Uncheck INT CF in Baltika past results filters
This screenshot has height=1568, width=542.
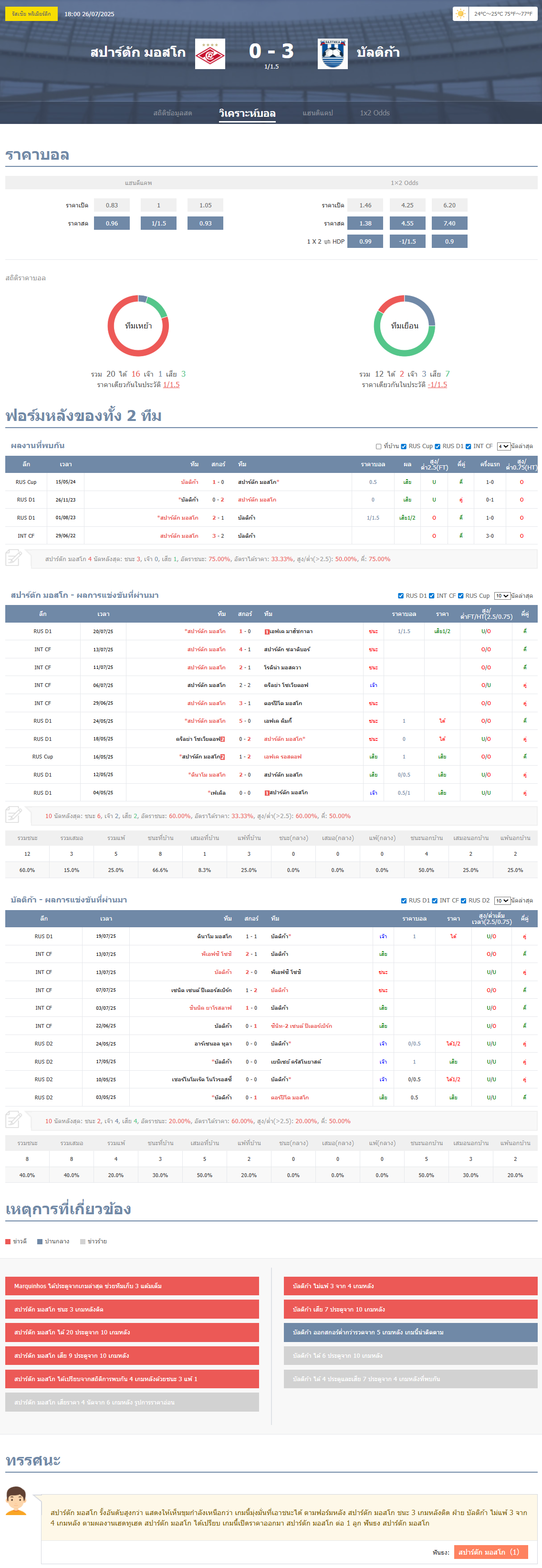tap(434, 900)
